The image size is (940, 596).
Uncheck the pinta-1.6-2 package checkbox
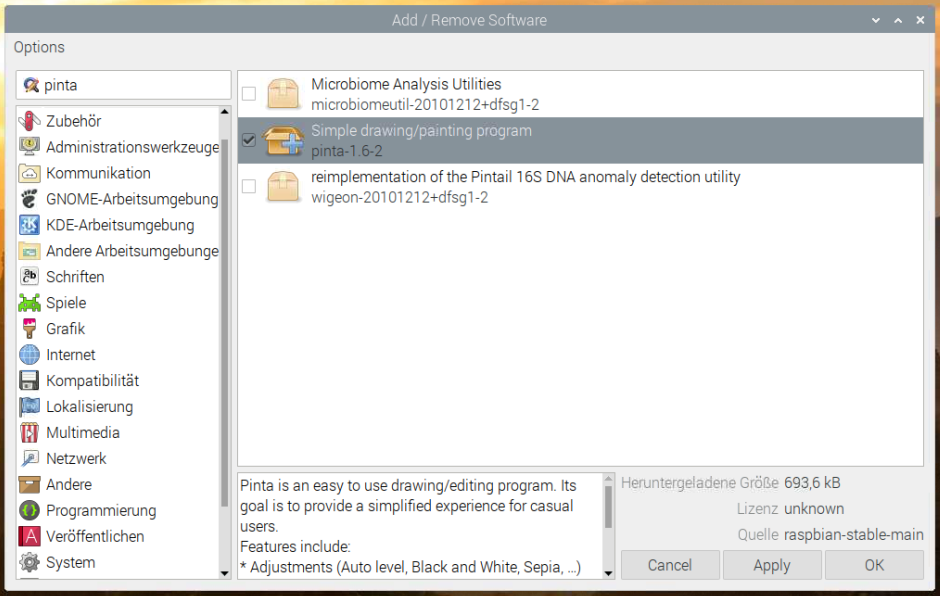click(x=249, y=141)
